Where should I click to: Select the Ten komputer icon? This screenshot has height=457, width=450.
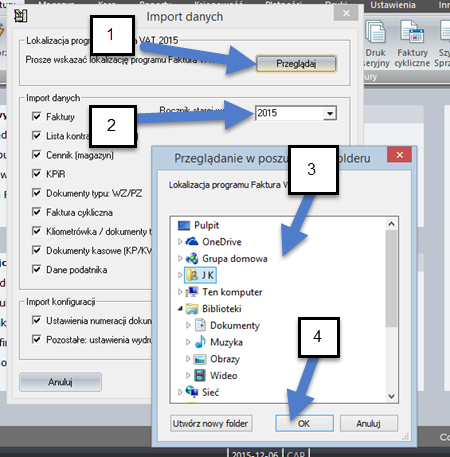coord(192,292)
